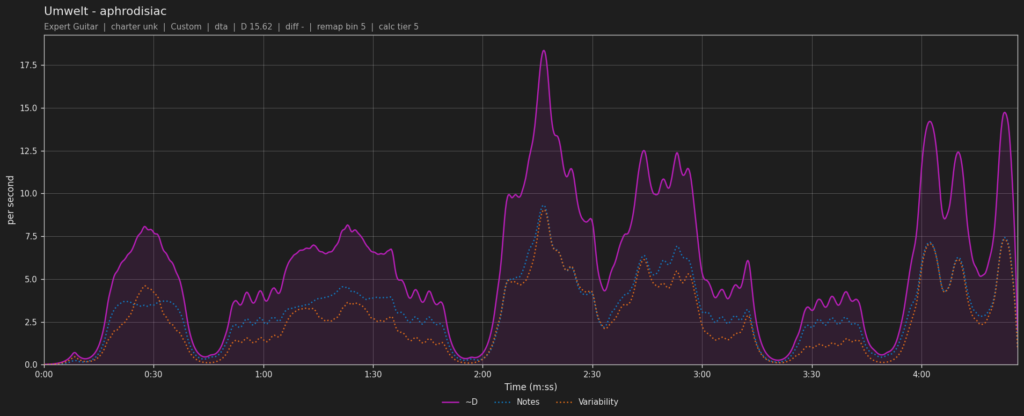Click the 'Time (m:ss)' axis label
The width and height of the screenshot is (1024, 416).
(x=530, y=387)
